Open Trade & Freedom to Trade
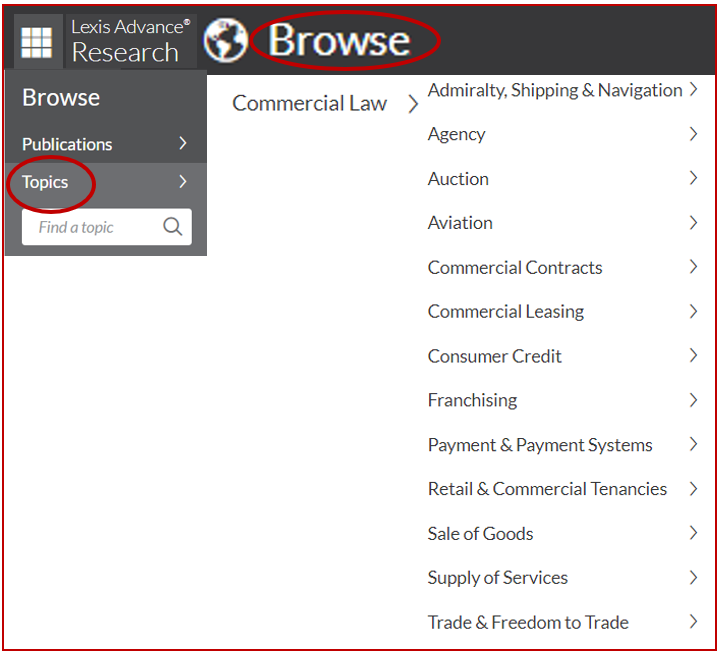The height and width of the screenshot is (657, 720). (x=528, y=622)
